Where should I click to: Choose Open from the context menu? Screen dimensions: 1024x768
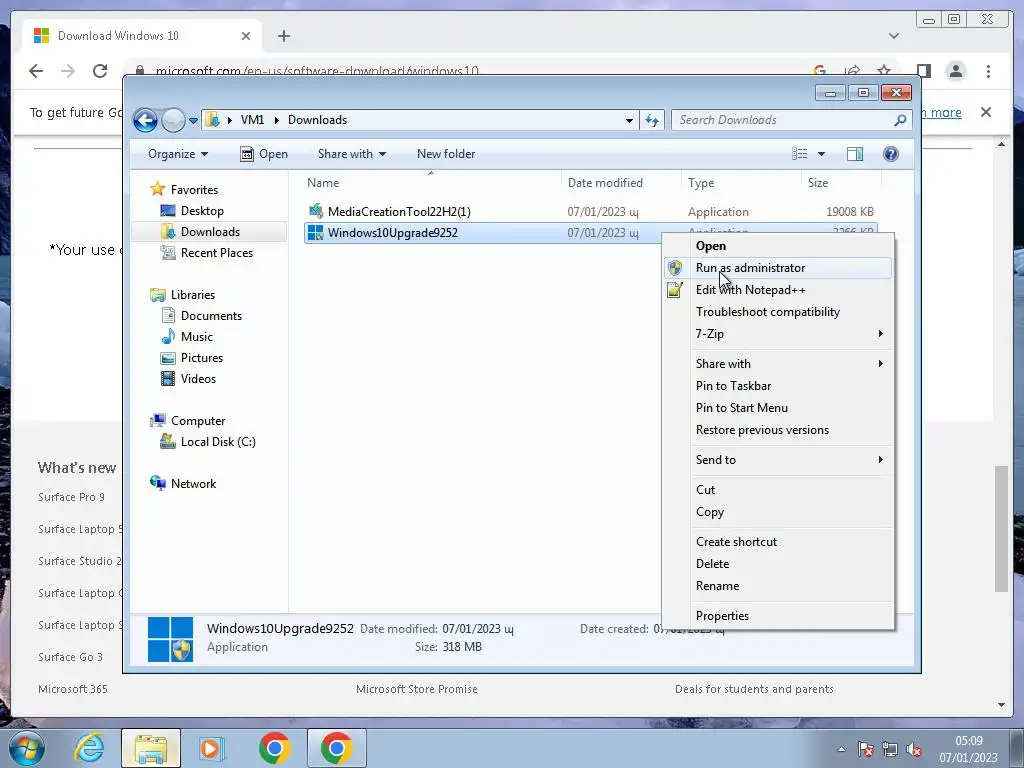pos(777,246)
